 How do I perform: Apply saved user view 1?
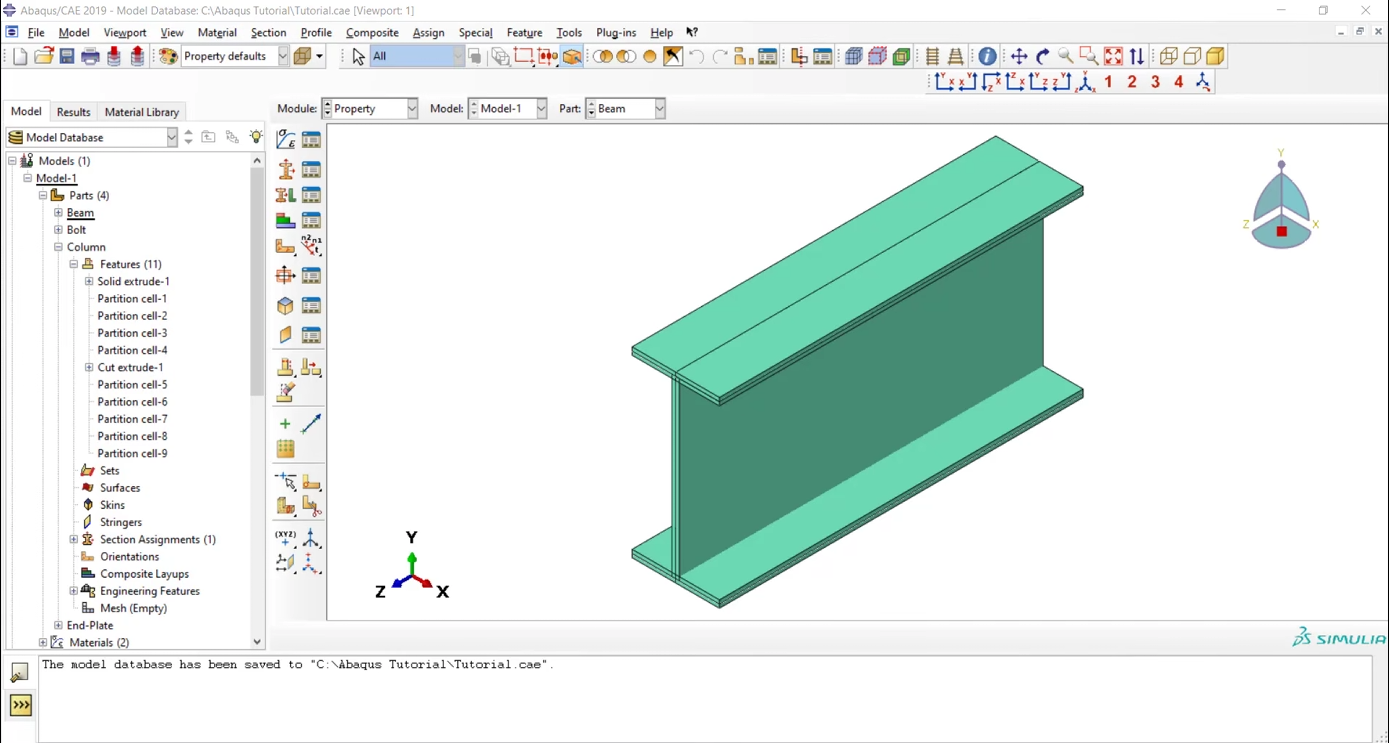pos(1109,82)
